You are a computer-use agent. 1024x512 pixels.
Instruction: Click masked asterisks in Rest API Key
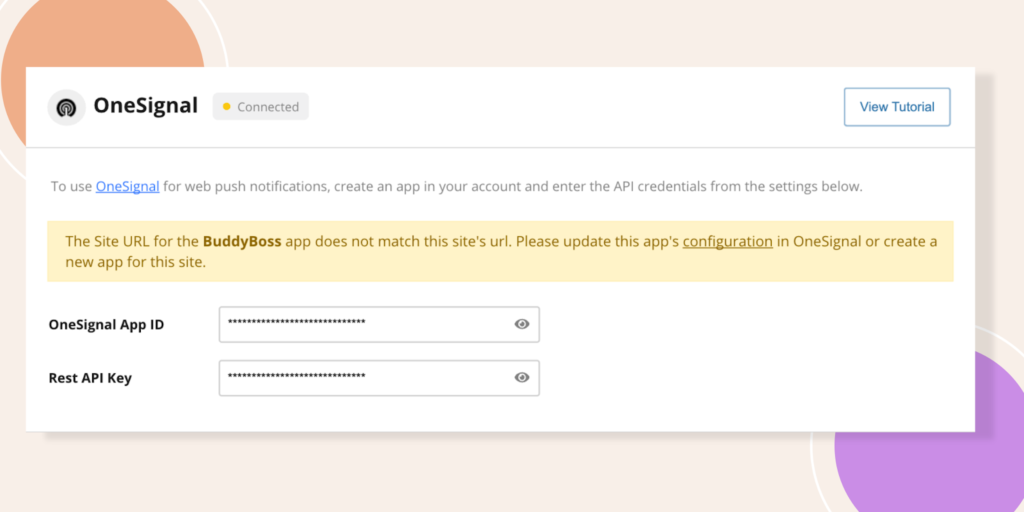[296, 375]
